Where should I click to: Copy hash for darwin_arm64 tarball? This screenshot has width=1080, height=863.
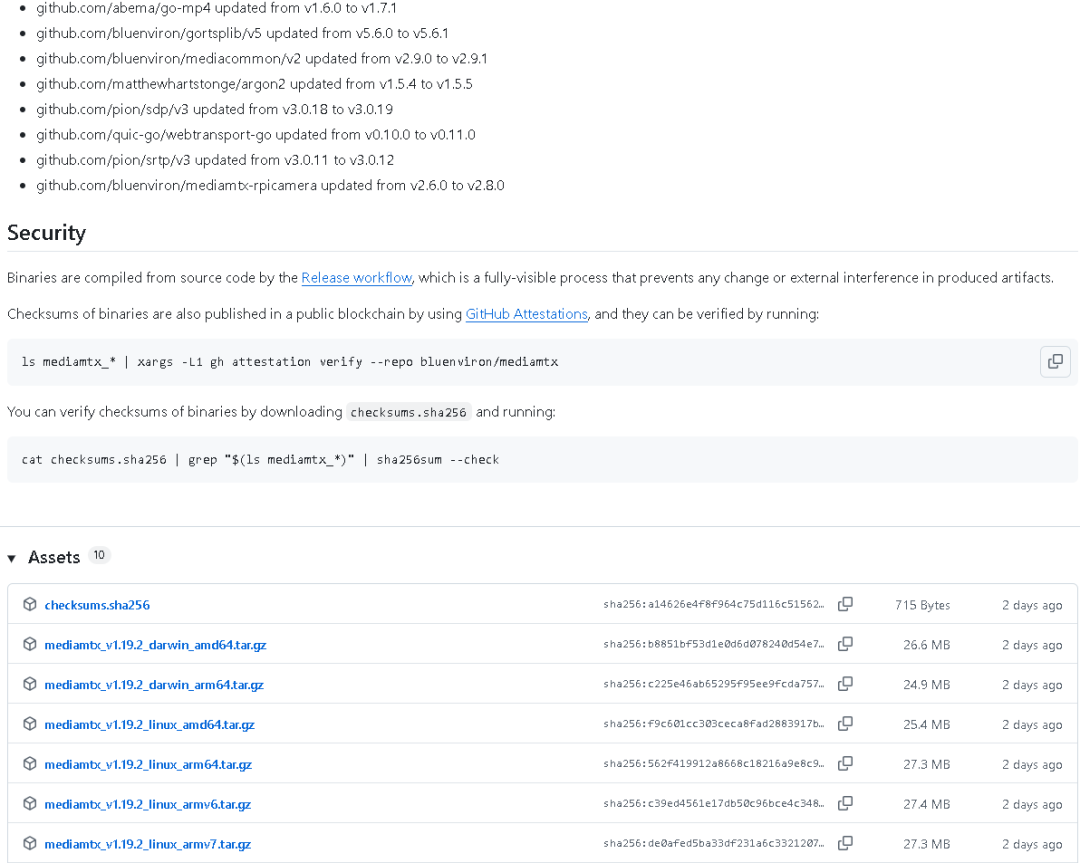845,684
